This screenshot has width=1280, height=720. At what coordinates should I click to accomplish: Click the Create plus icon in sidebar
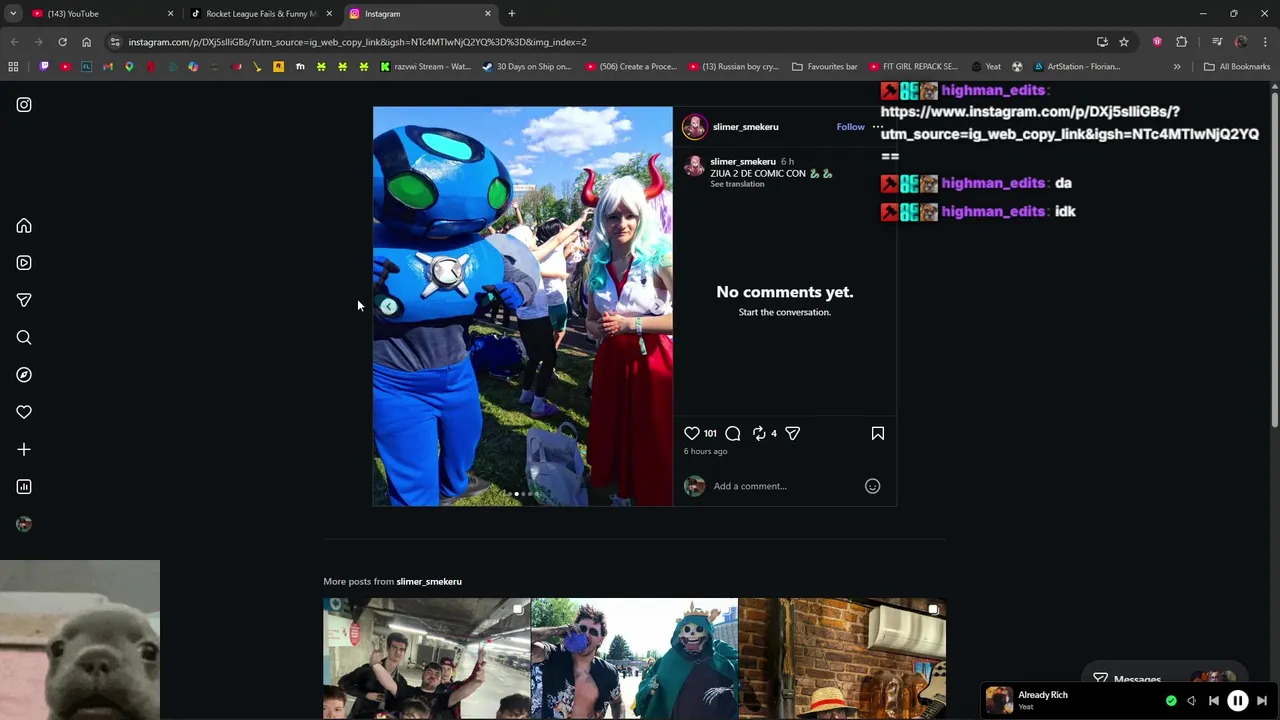tap(24, 450)
